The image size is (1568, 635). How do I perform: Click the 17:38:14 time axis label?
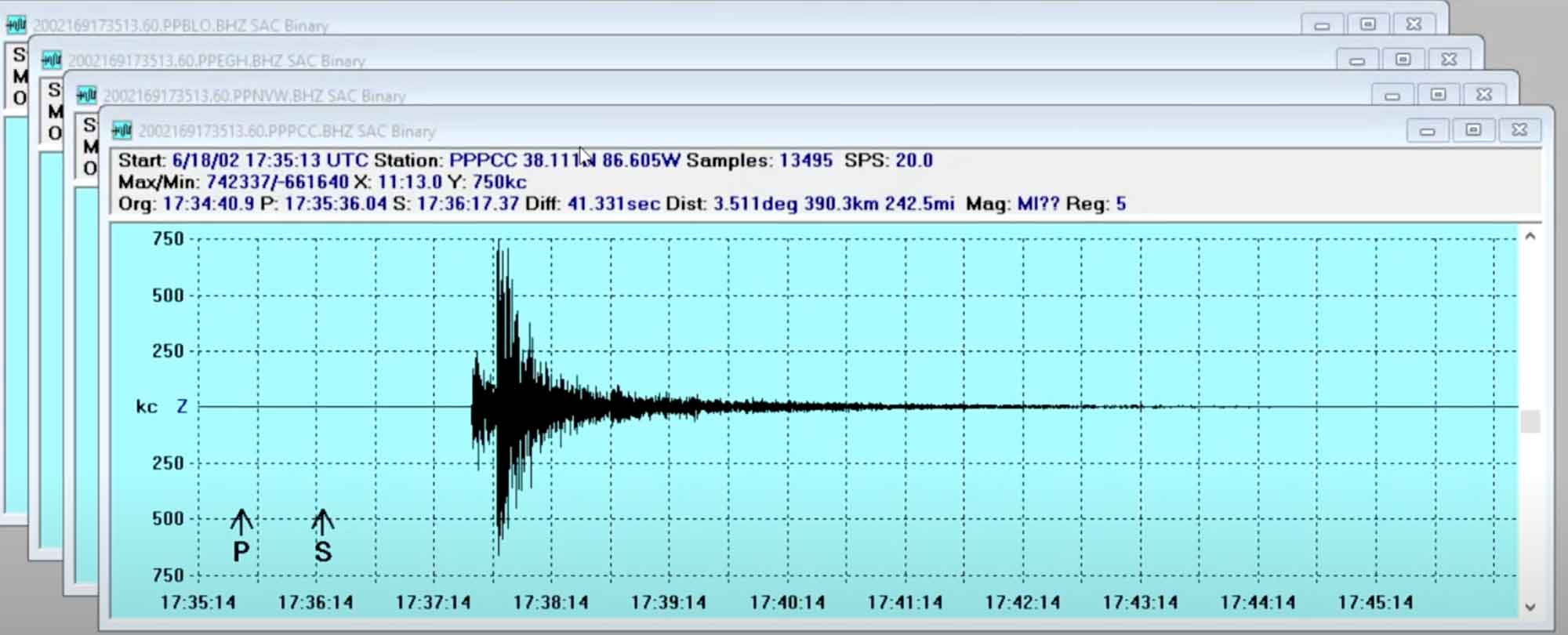(550, 602)
